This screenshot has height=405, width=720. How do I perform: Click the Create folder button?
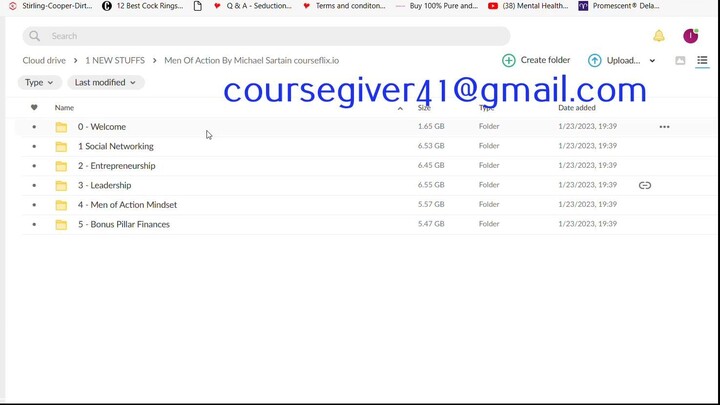coord(536,60)
